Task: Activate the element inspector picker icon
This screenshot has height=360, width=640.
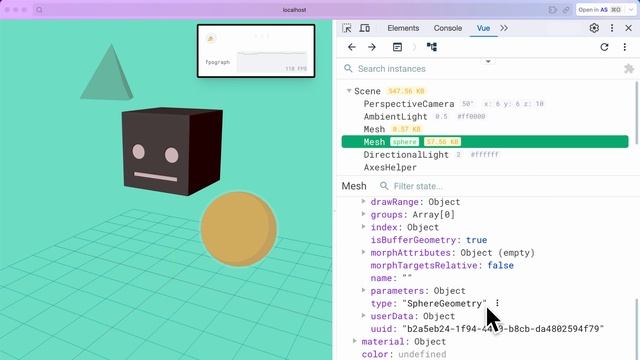Action: (347, 28)
